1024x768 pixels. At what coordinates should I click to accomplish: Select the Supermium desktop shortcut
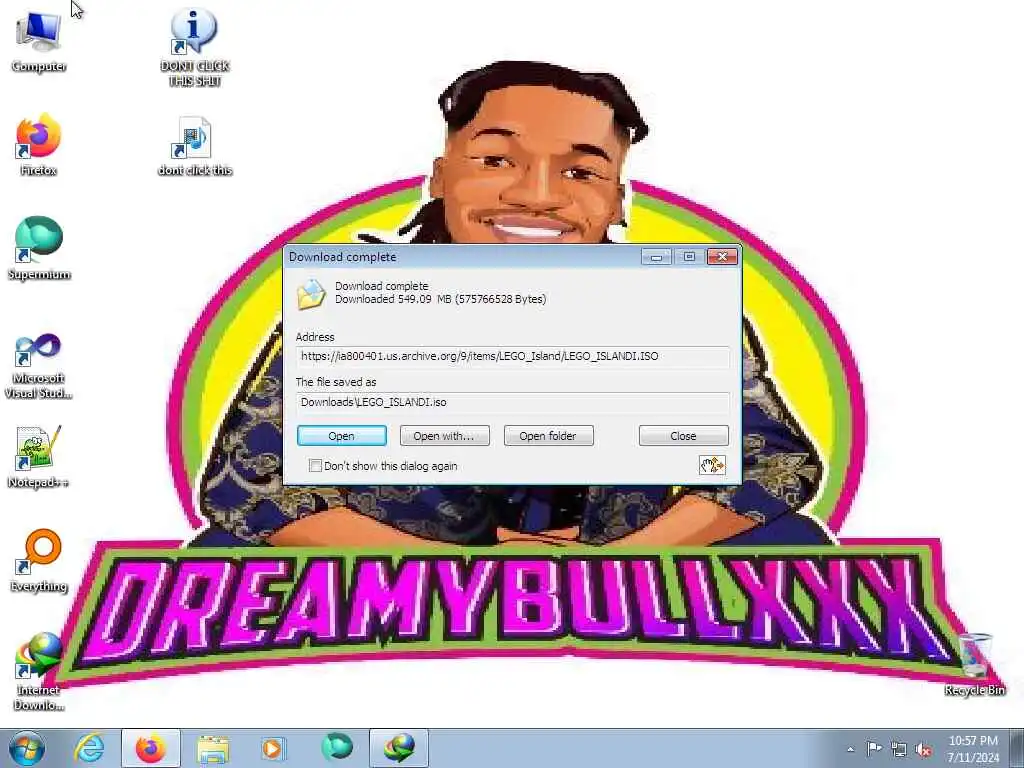point(39,248)
